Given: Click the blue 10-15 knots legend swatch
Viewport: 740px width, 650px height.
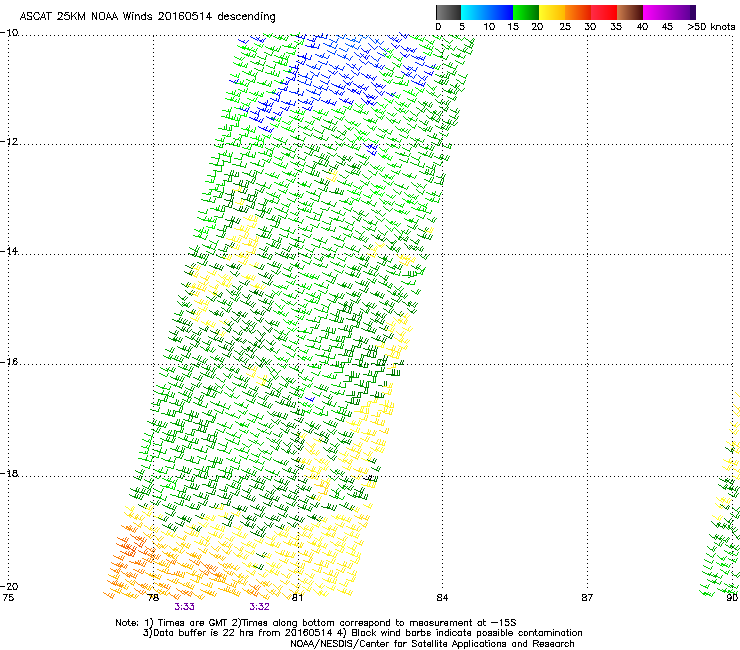Looking at the screenshot, I should (500, 12).
